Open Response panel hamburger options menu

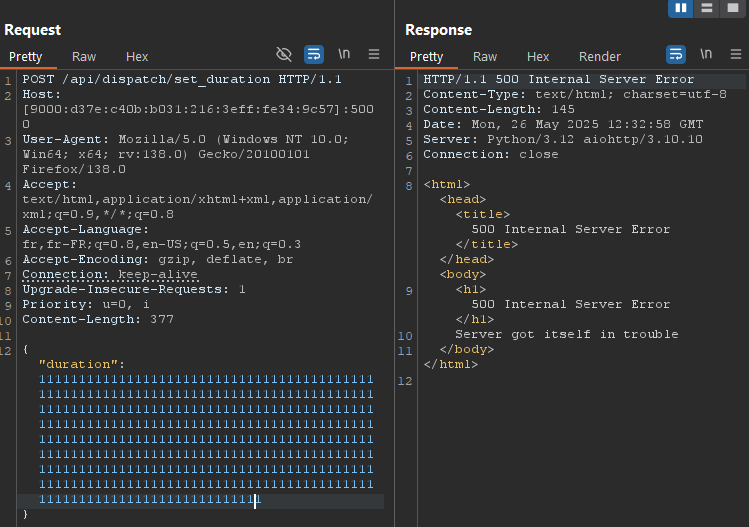coord(736,54)
